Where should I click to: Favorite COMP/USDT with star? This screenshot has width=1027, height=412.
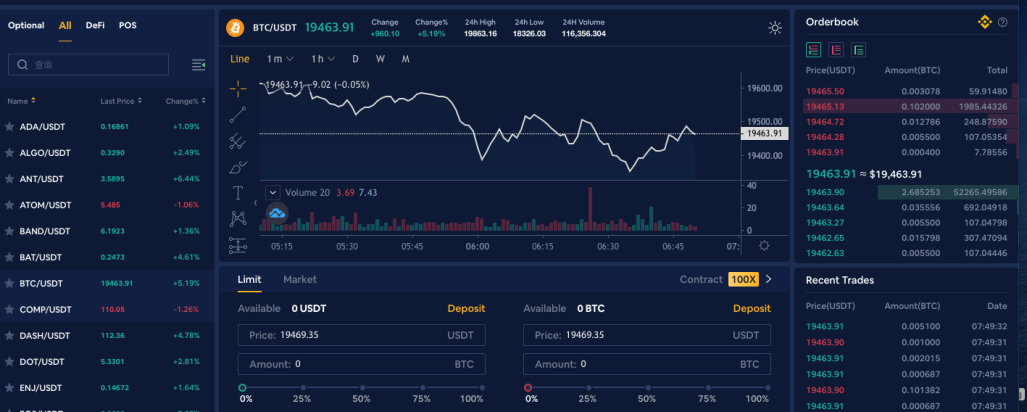click(9, 309)
